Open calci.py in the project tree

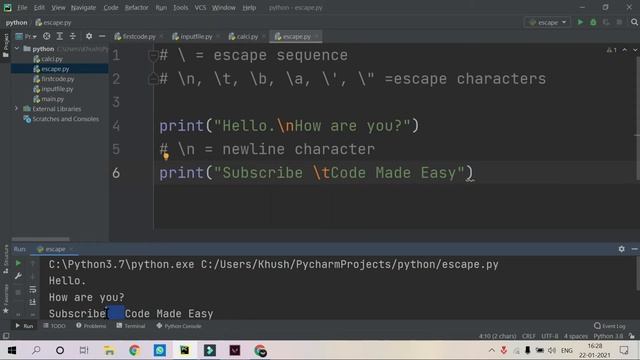coord(48,59)
